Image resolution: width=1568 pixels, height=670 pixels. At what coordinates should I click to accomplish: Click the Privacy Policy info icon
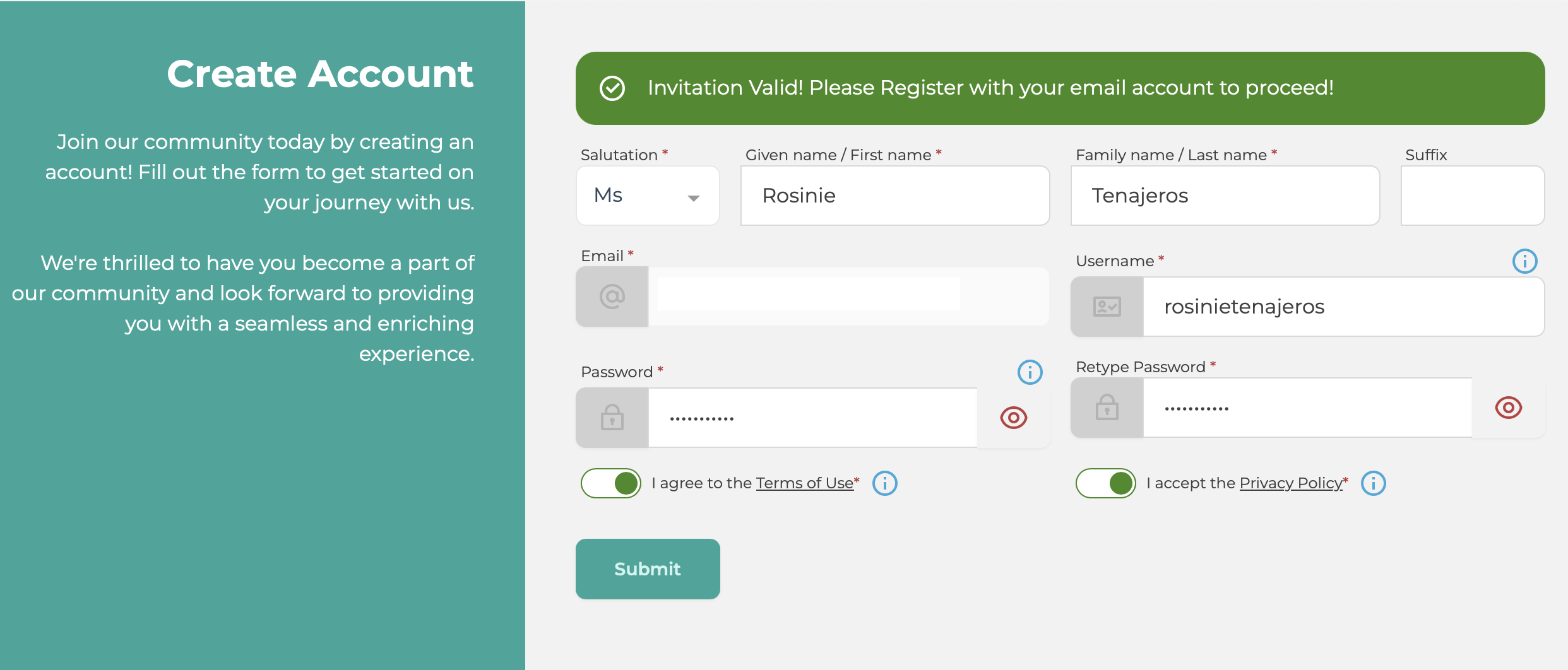pos(1373,483)
